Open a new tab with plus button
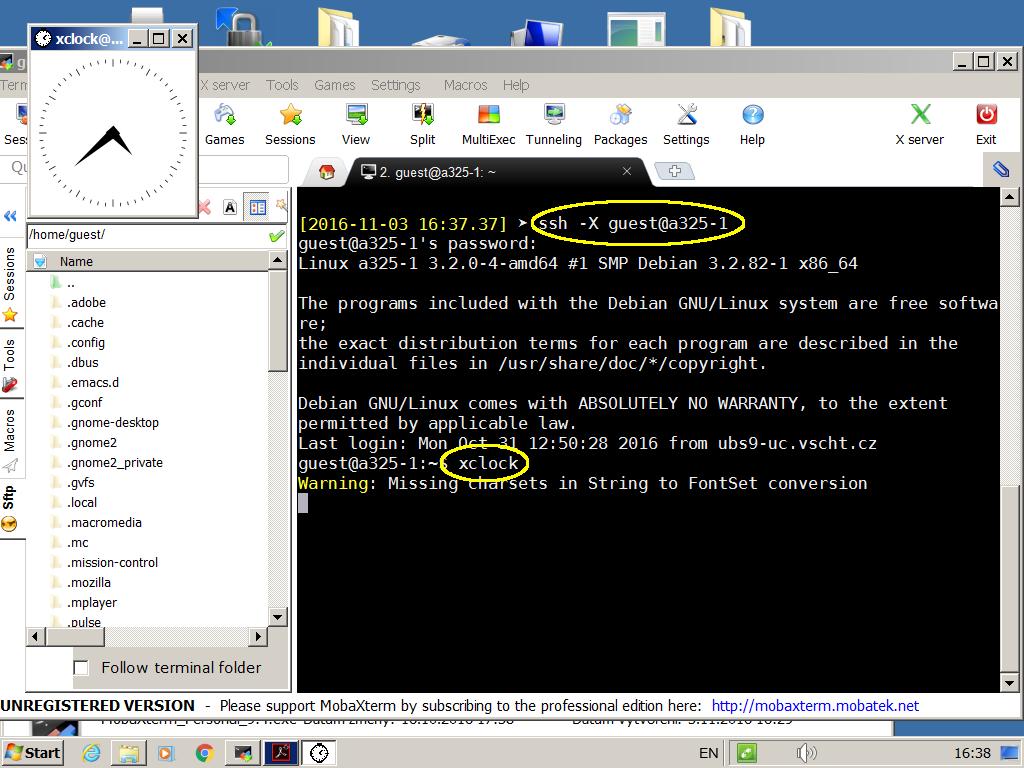Viewport: 1024px width, 768px height. pos(675,171)
